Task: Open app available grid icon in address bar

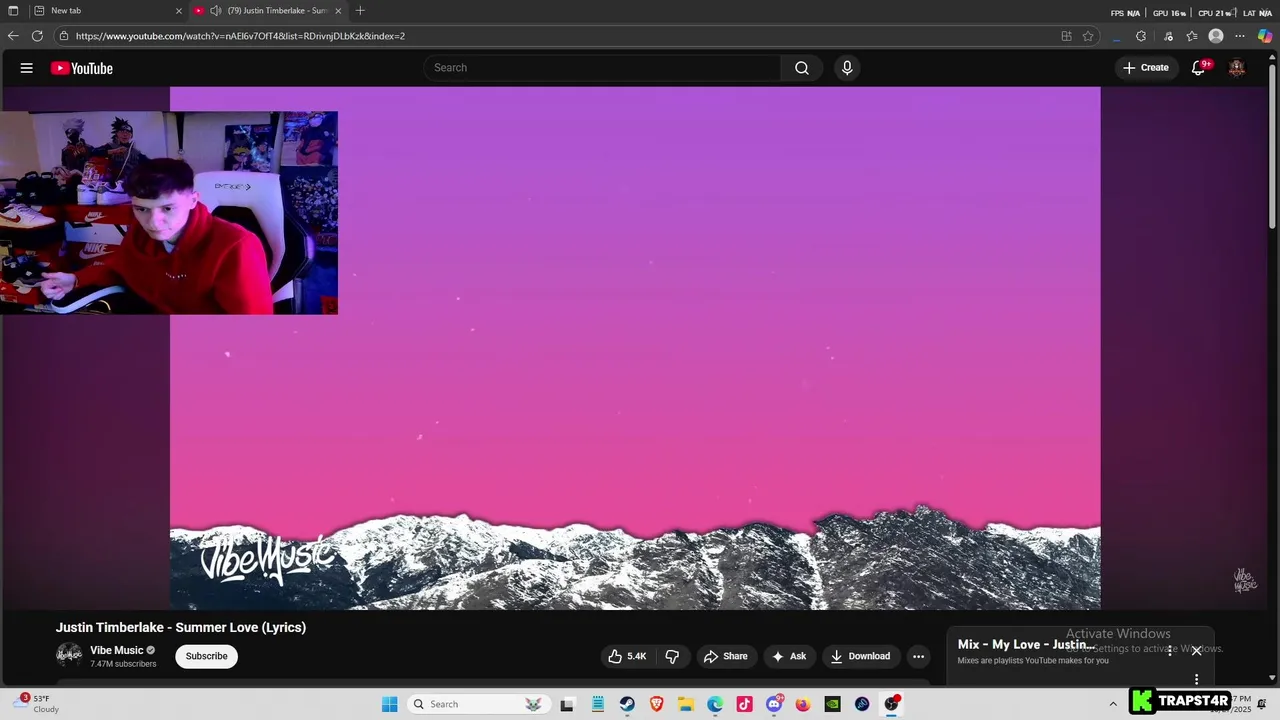Action: [x=1066, y=36]
